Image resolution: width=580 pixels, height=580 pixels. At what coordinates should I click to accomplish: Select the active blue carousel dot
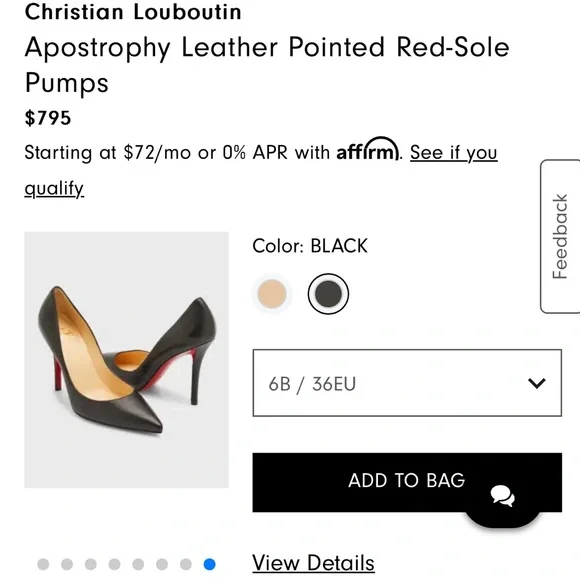pyautogui.click(x=209, y=564)
